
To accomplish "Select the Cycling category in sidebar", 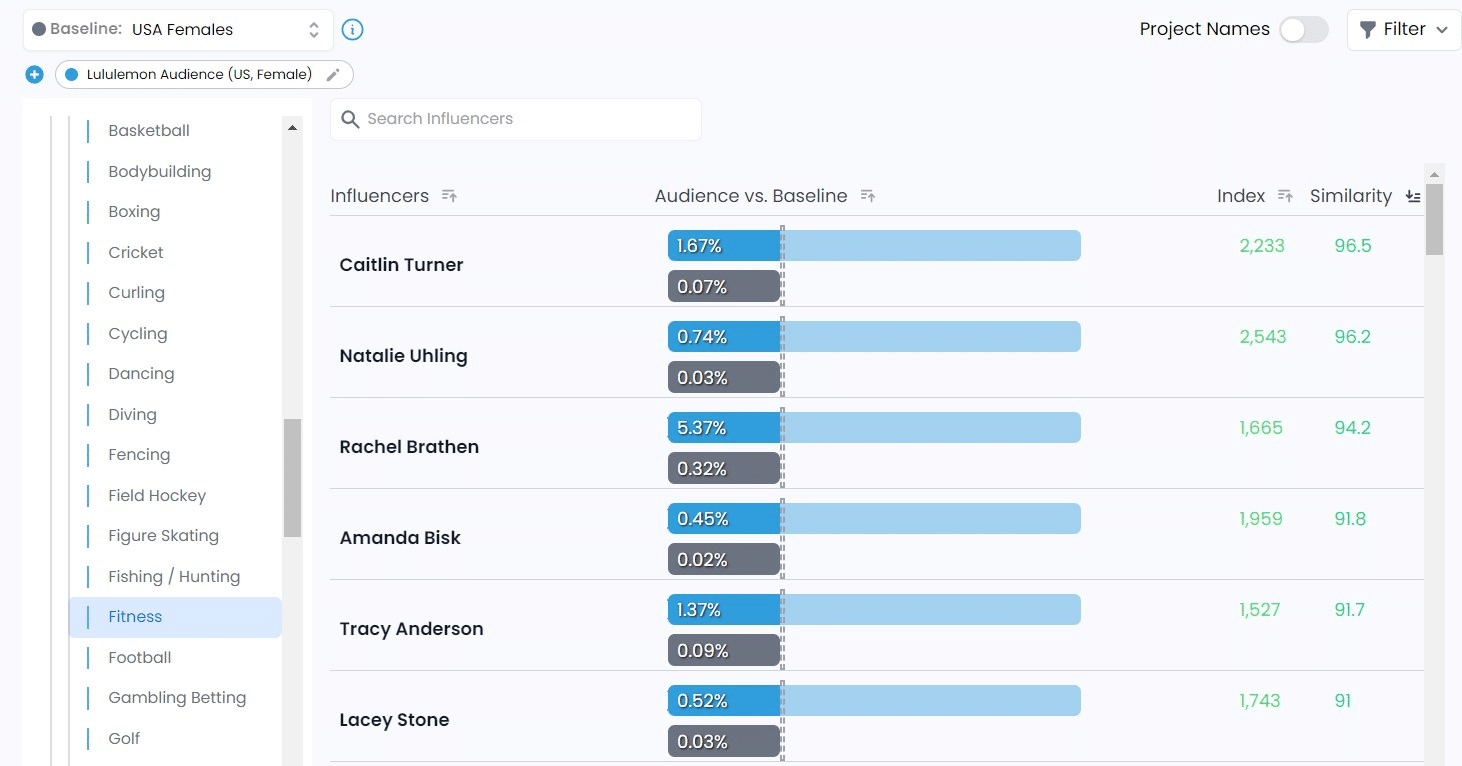I will 138,334.
